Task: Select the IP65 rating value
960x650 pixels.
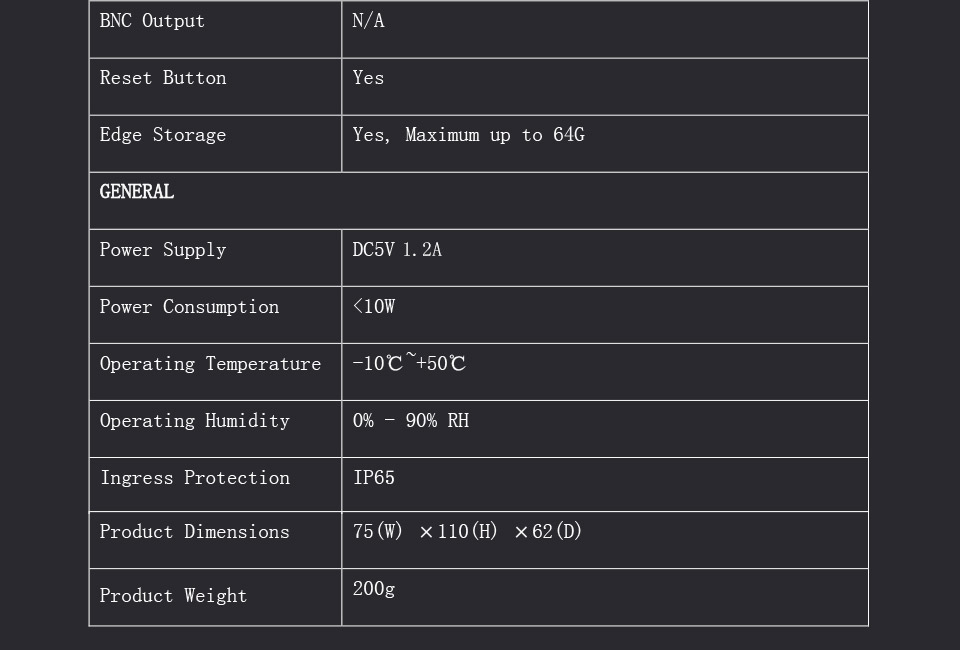Action: click(374, 478)
